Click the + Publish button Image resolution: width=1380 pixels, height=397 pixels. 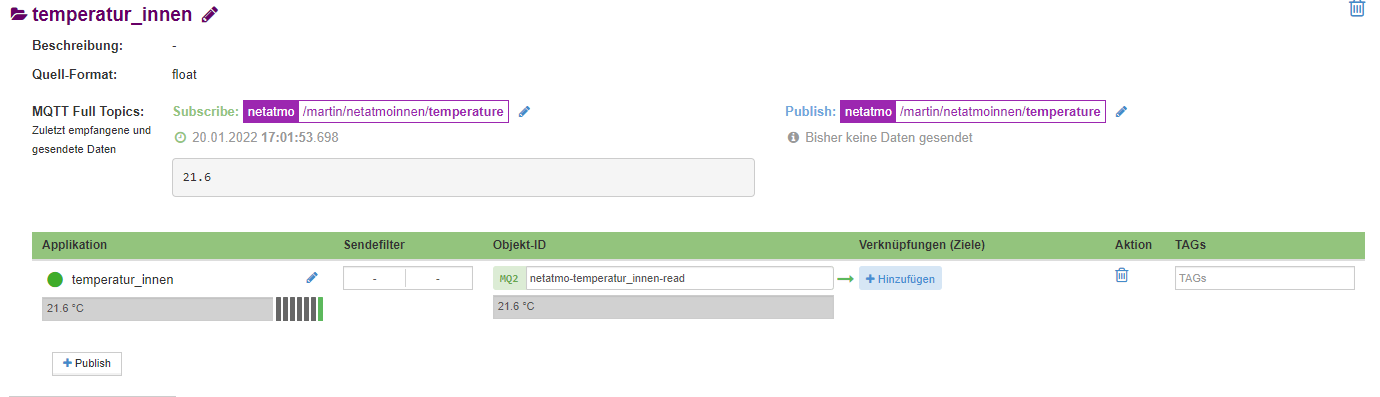tap(87, 363)
